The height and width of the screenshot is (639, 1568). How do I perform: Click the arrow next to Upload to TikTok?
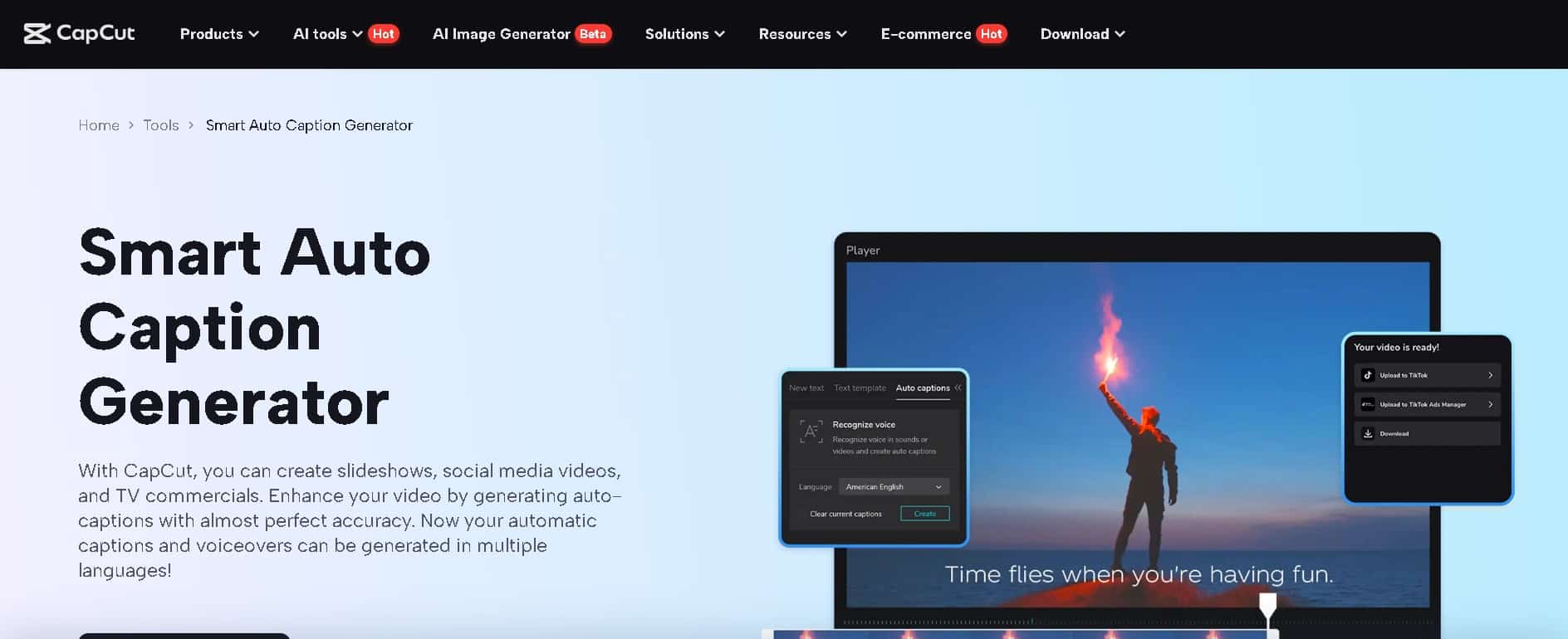click(x=1490, y=375)
